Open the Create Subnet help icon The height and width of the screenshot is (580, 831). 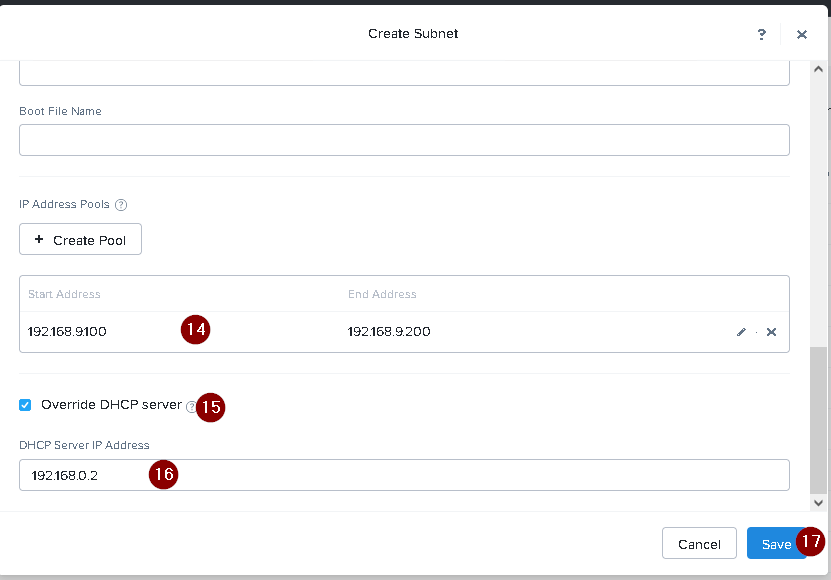pos(762,34)
